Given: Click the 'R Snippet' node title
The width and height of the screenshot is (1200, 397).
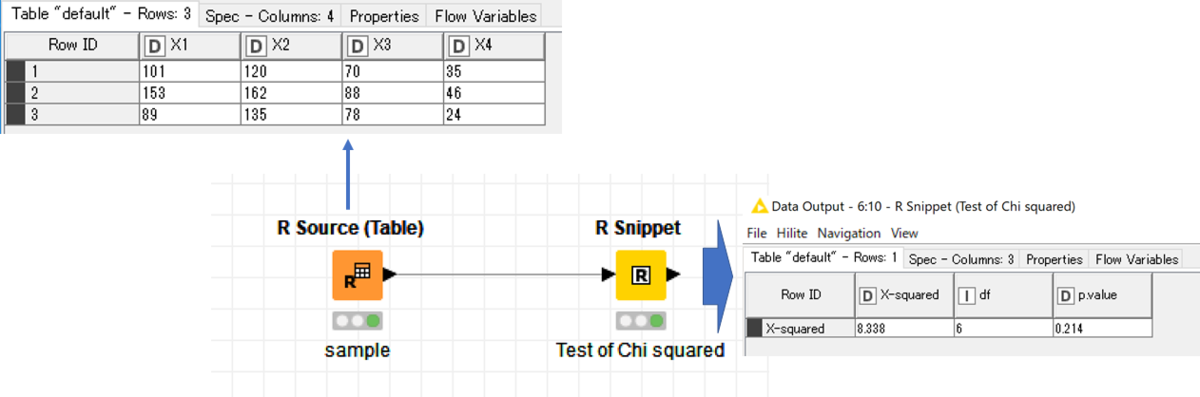Looking at the screenshot, I should coord(638,228).
